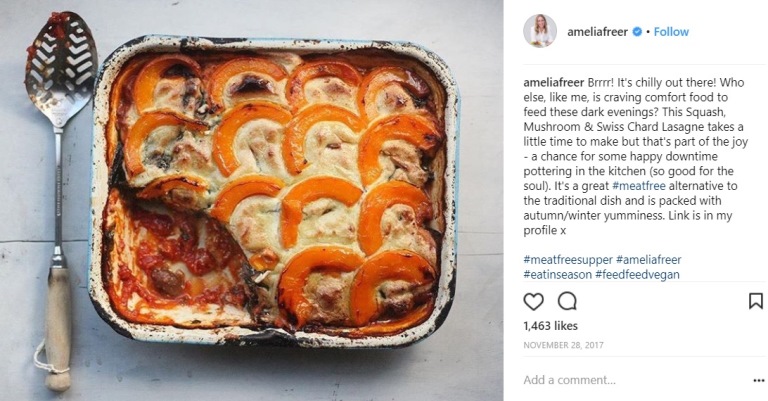Open the #ameliafreer hashtag
Viewport: 768px width, 401px height.
(x=648, y=259)
